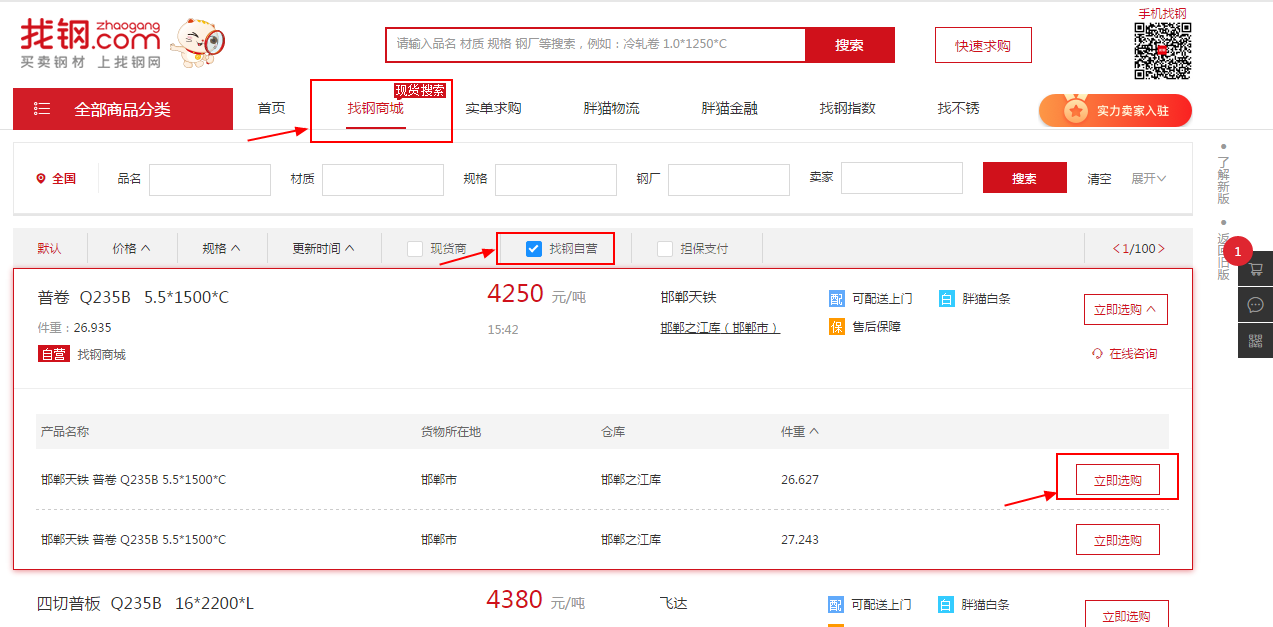Uncheck the 找钢自营 checkbox

534,249
